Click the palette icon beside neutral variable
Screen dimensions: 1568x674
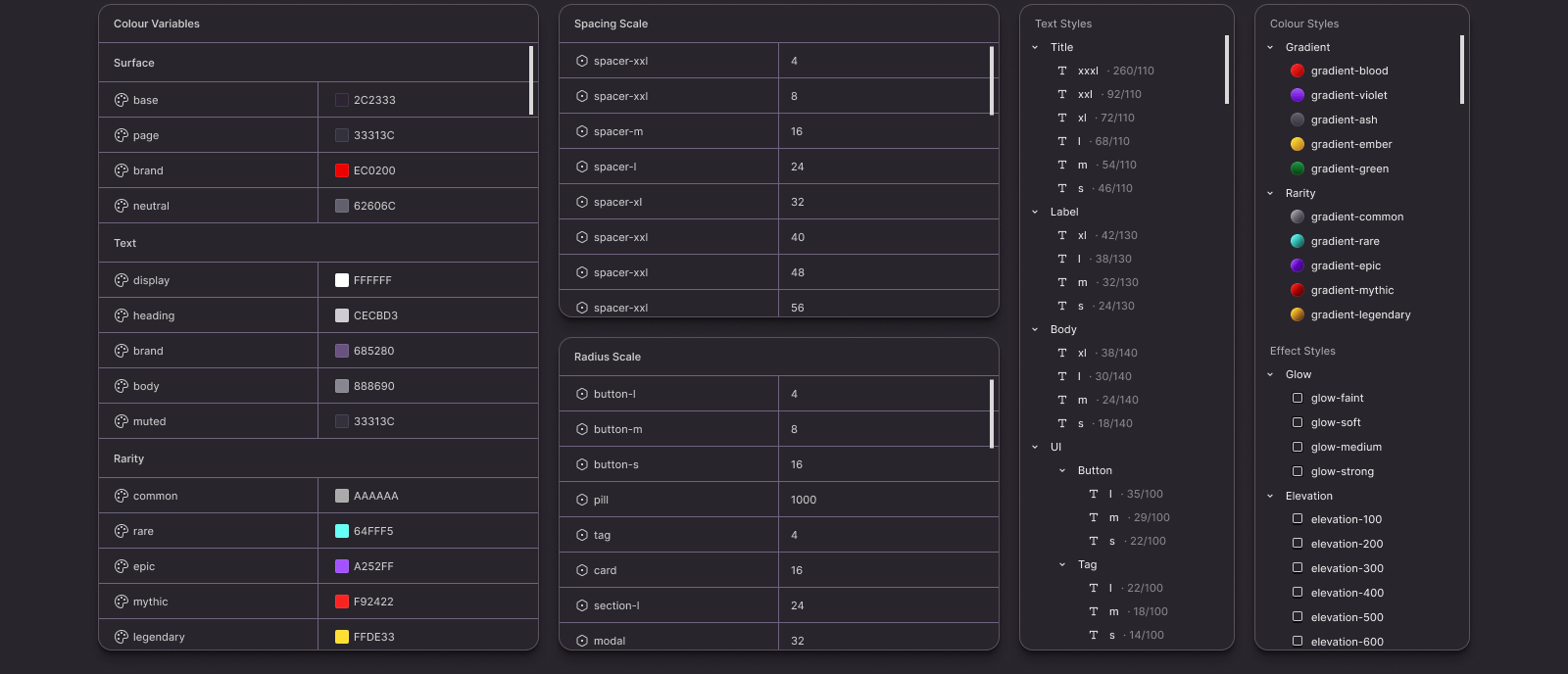[x=122, y=206]
